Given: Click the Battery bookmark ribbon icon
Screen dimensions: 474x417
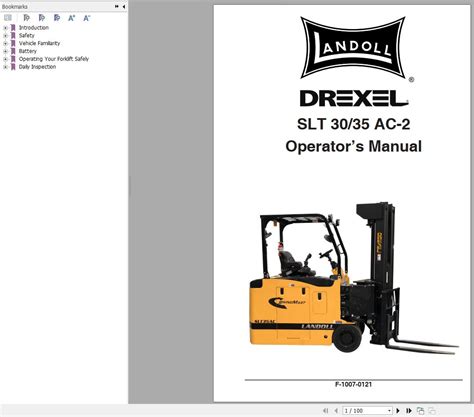Looking at the screenshot, I should (x=13, y=51).
